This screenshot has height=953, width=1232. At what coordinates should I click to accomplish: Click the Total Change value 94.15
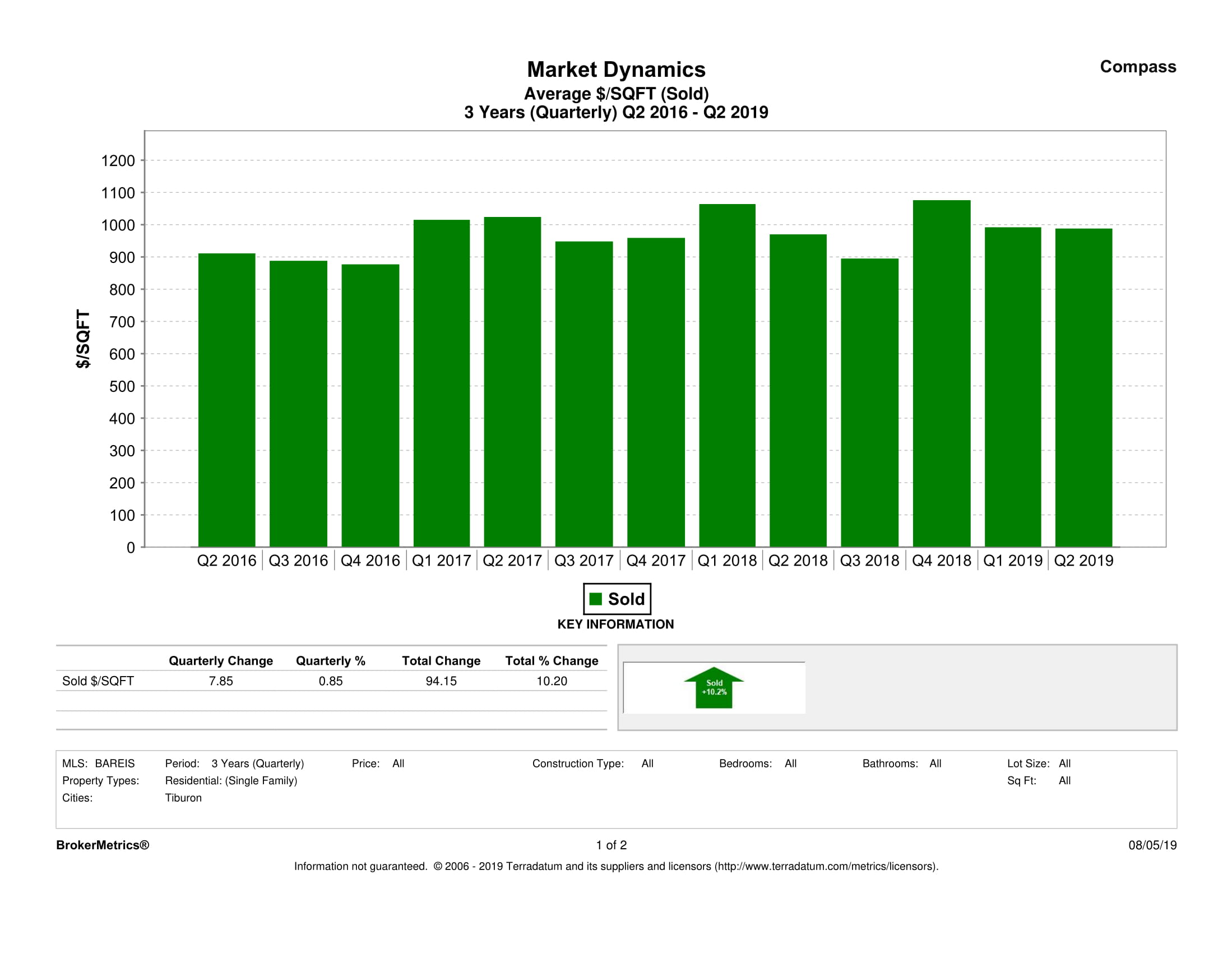pos(441,681)
